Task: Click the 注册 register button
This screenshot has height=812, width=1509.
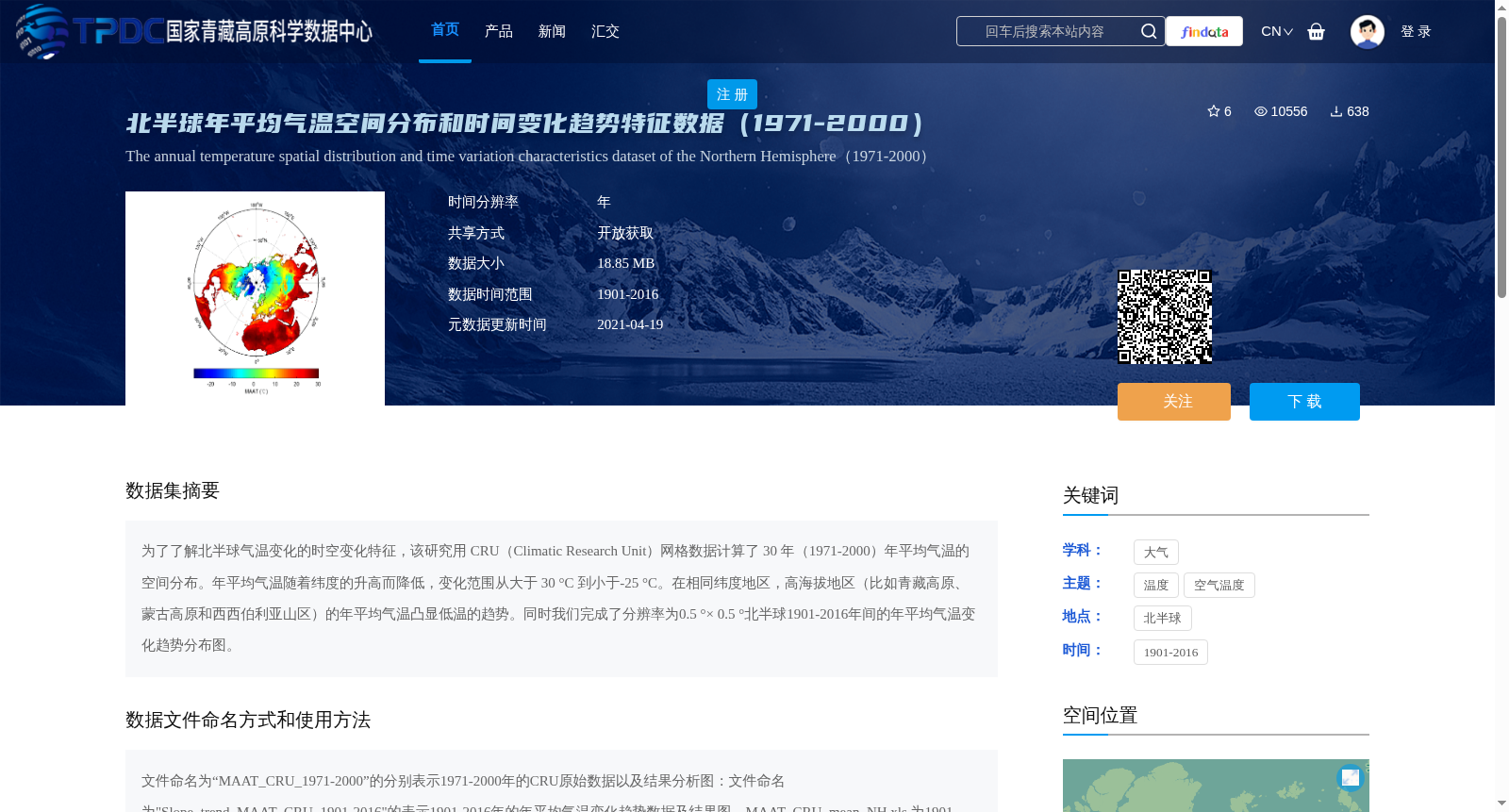Action: coord(732,94)
